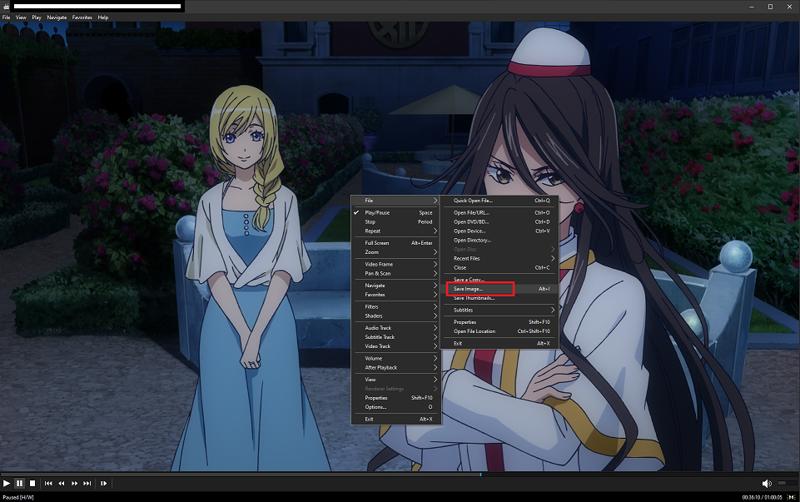Expand the Filters submenu

point(396,307)
